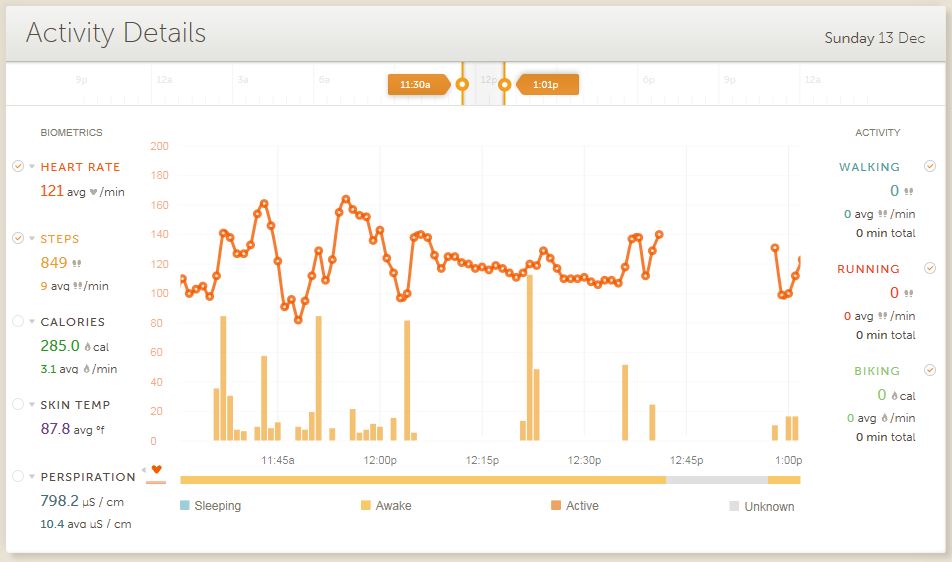Click the flame icon under Biking total
Image resolution: width=952 pixels, height=562 pixels.
894,396
